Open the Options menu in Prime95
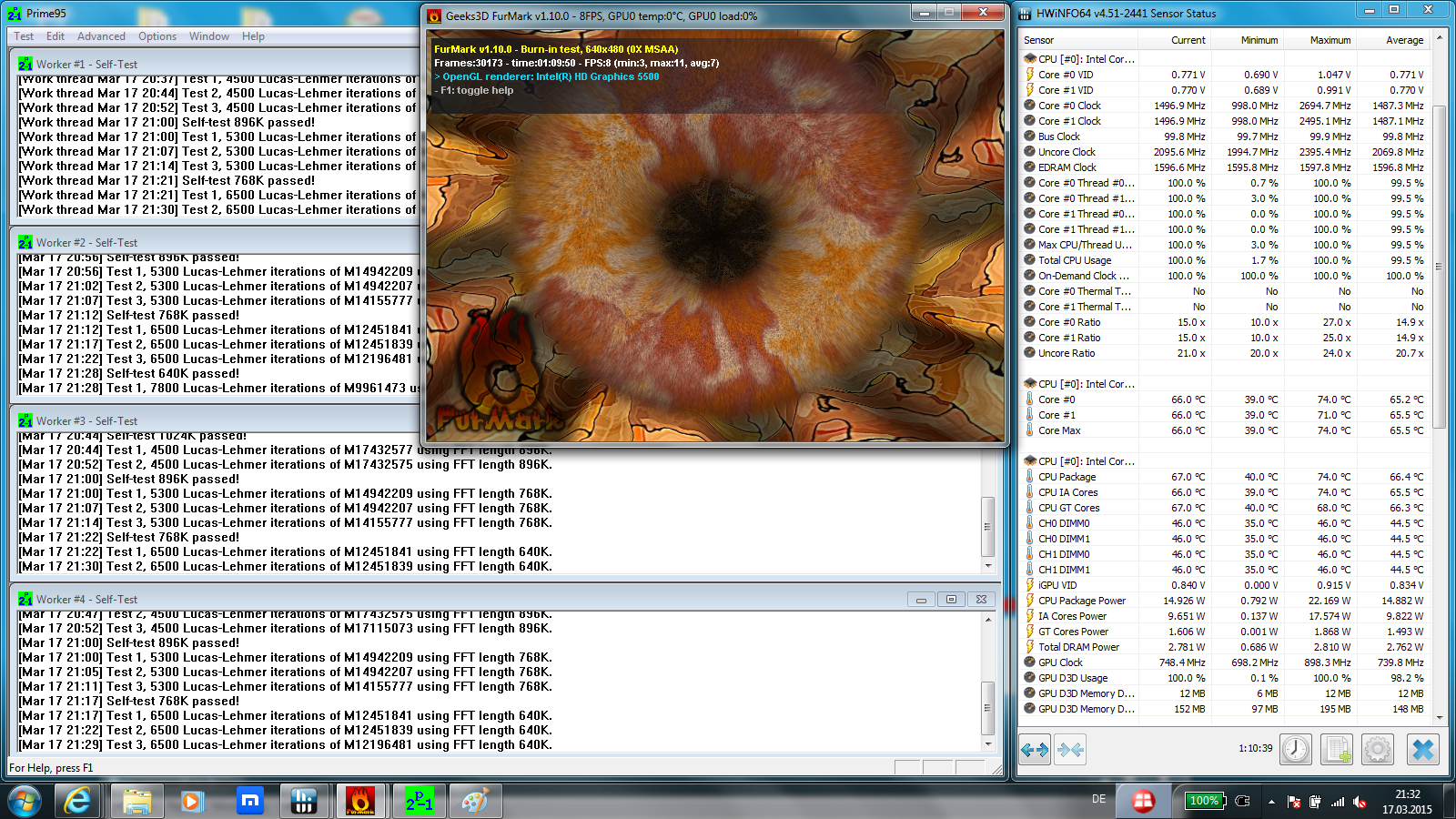The height and width of the screenshot is (819, 1456). (x=157, y=36)
